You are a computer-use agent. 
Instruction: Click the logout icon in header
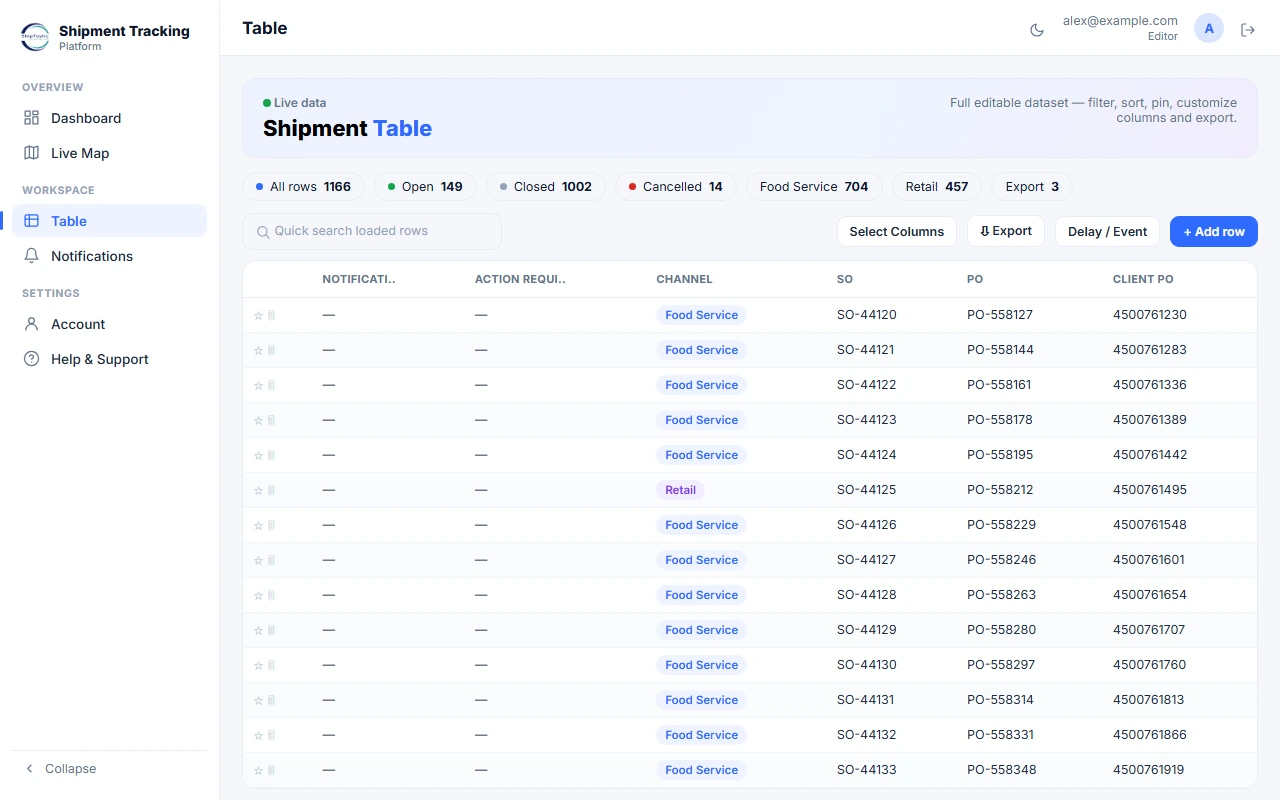(1248, 30)
